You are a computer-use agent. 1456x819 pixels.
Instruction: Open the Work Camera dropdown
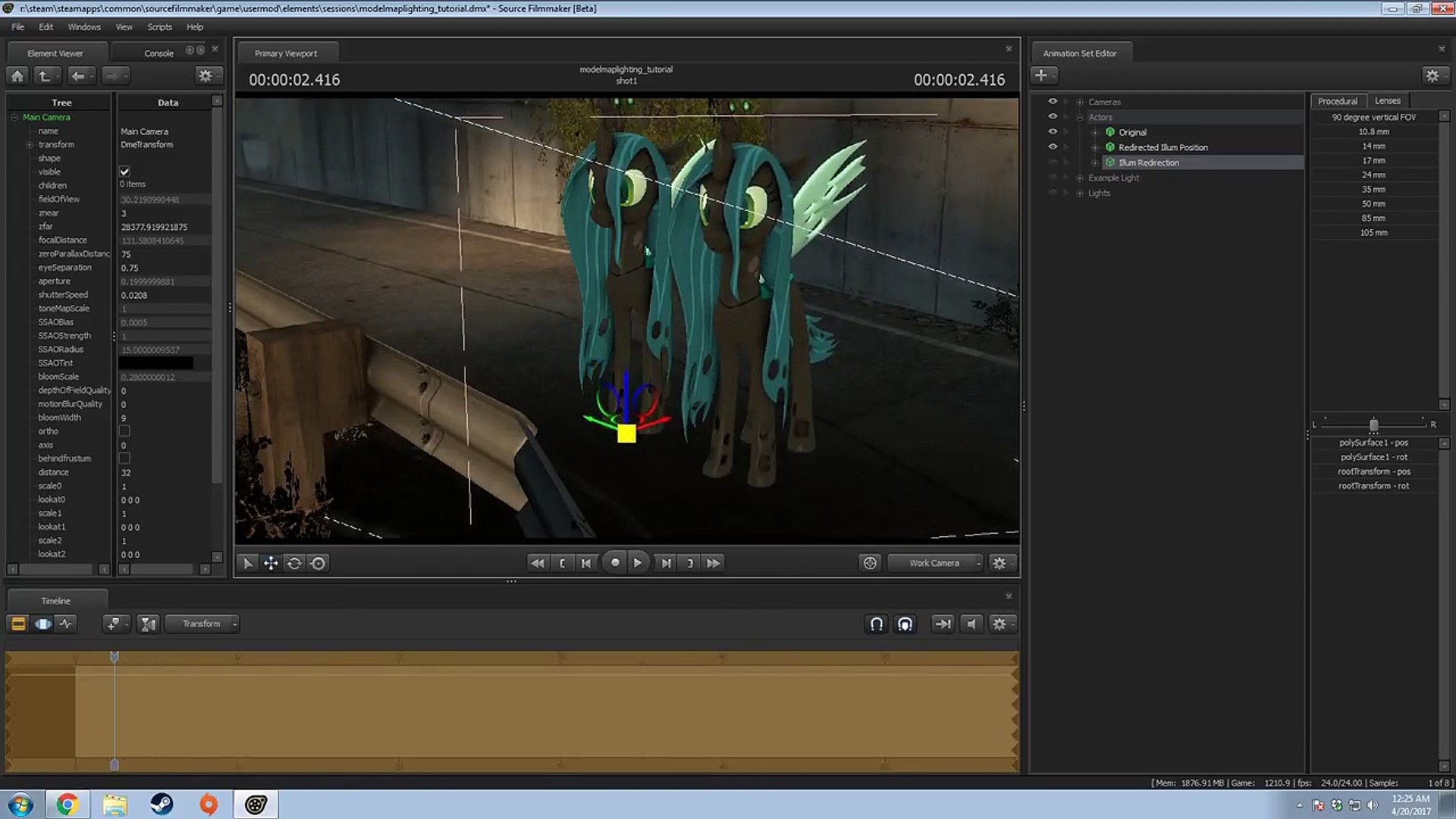coord(936,563)
